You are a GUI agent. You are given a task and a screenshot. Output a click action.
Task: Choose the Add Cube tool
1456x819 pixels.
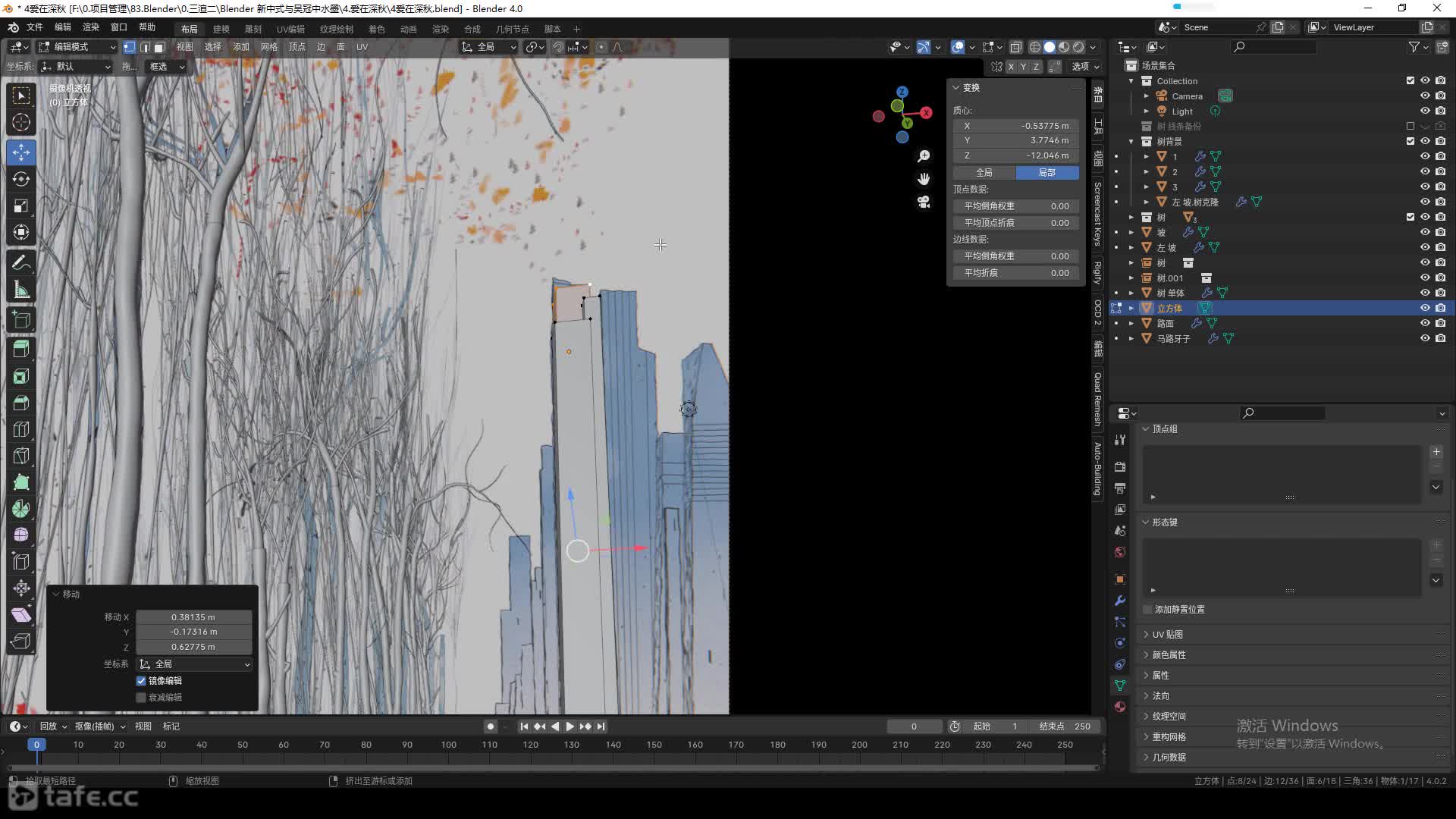point(21,319)
